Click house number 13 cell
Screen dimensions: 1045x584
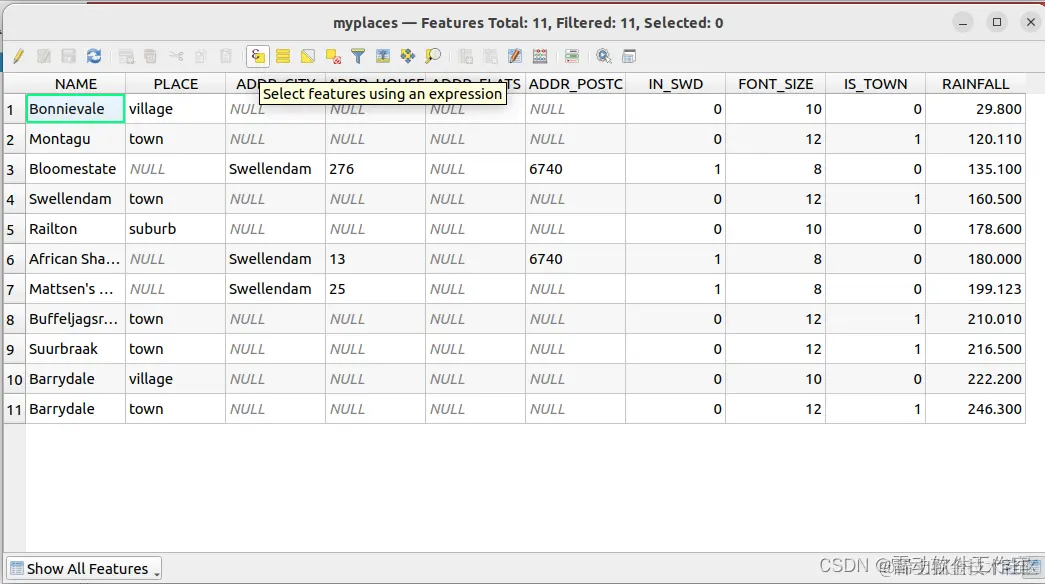pos(375,259)
